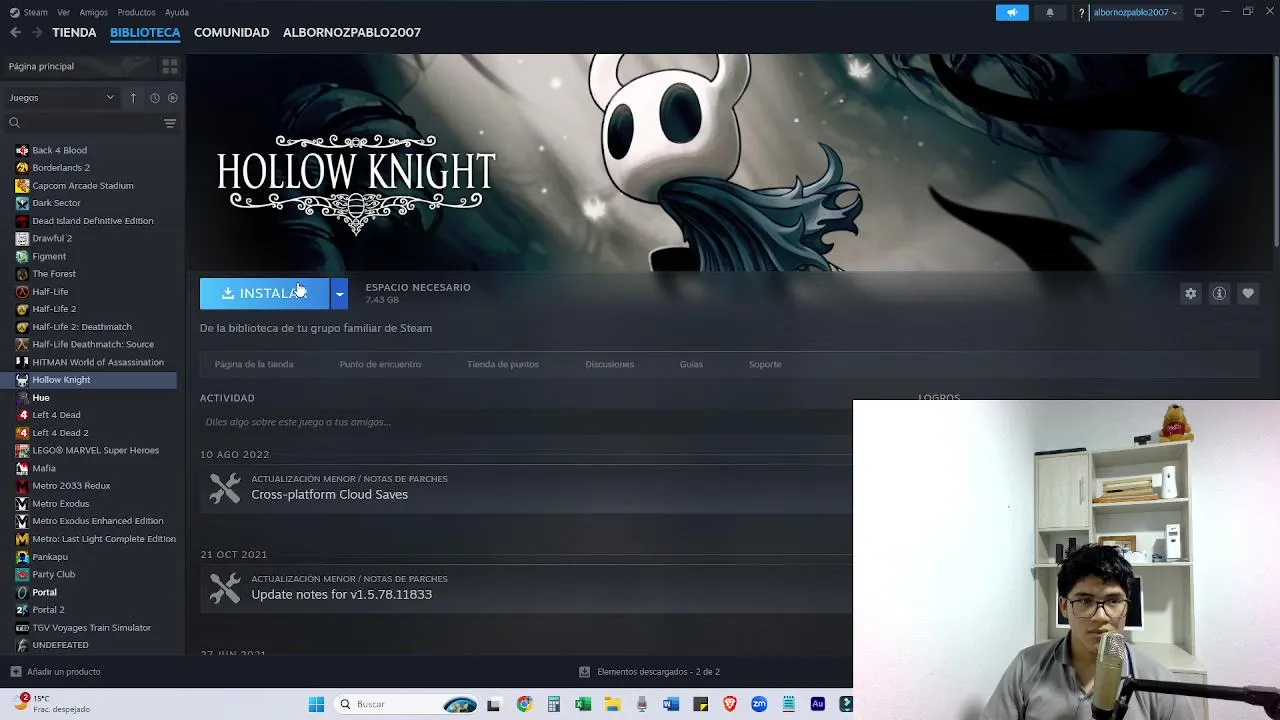Click the Windows taskbar Buscar search box
The height and width of the screenshot is (720, 1280).
(x=406, y=704)
